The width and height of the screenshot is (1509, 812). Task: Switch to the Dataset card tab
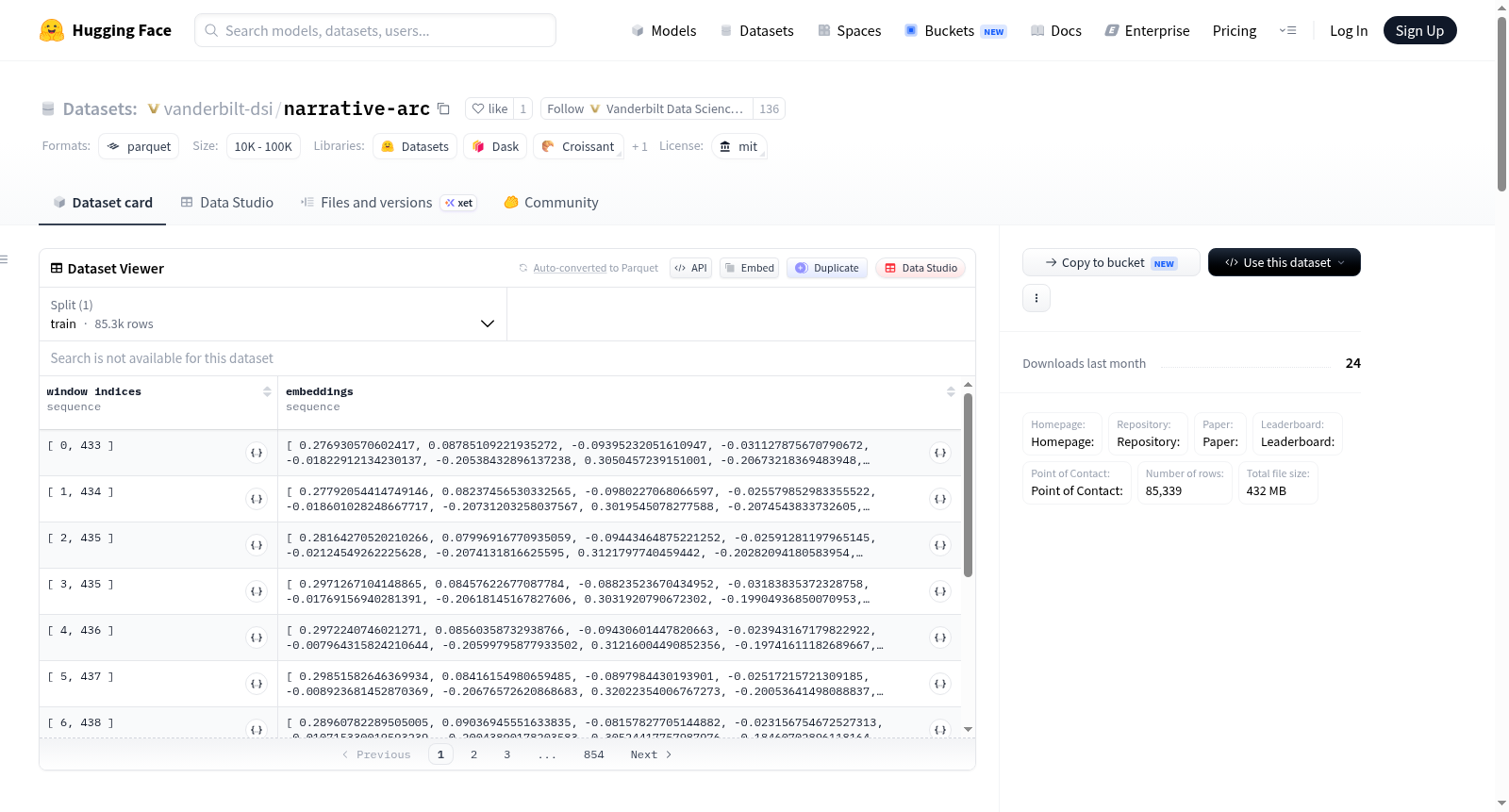pos(102,203)
